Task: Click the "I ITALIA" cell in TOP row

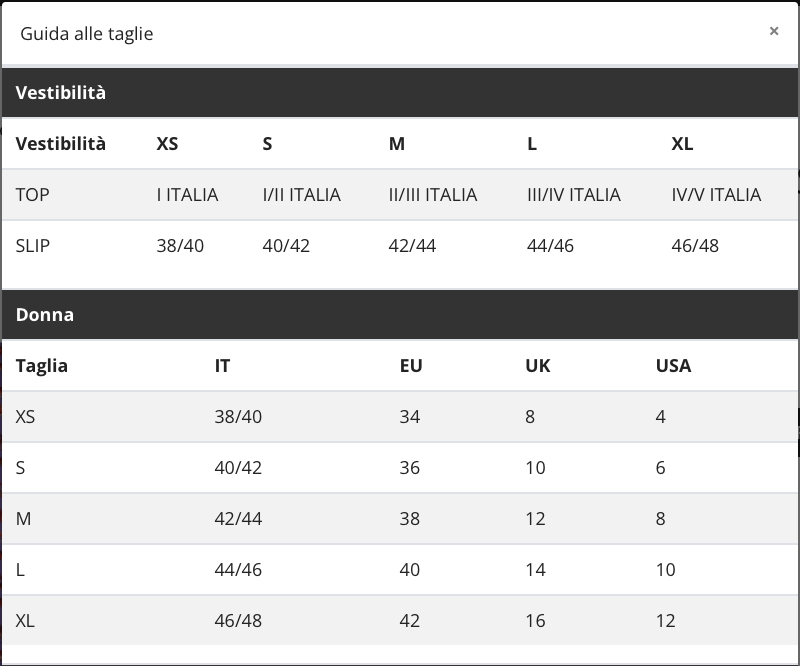Action: (187, 195)
